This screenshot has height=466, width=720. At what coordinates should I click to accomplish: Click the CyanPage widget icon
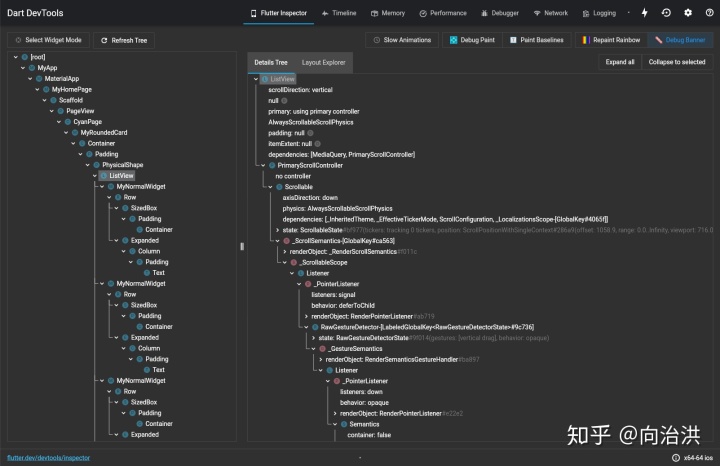pyautogui.click(x=68, y=122)
